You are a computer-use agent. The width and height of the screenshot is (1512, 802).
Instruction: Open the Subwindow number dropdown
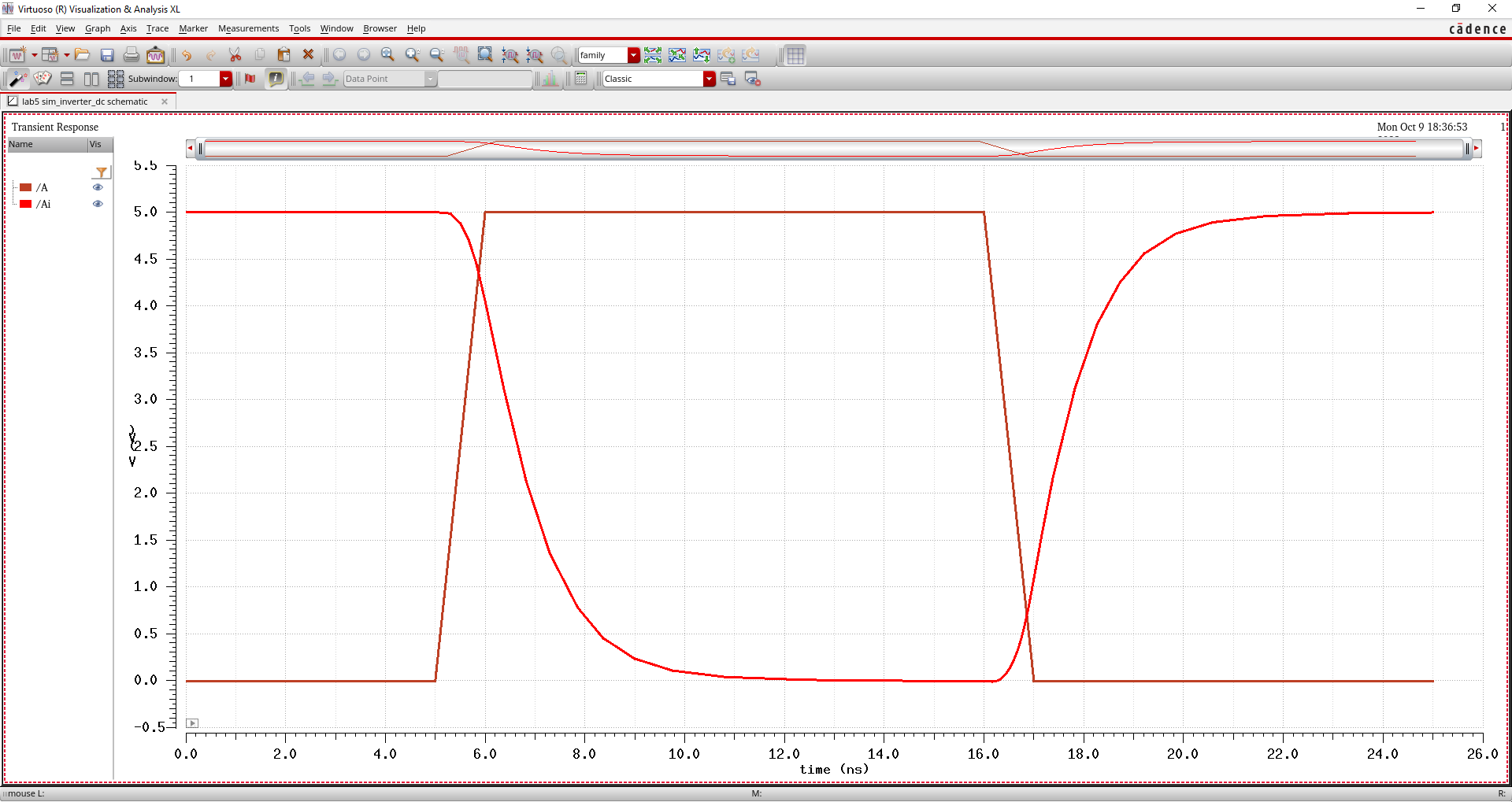coord(226,79)
